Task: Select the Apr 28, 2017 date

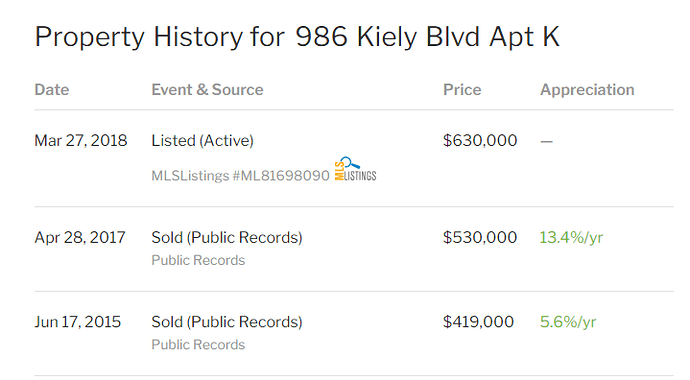Action: (x=80, y=238)
